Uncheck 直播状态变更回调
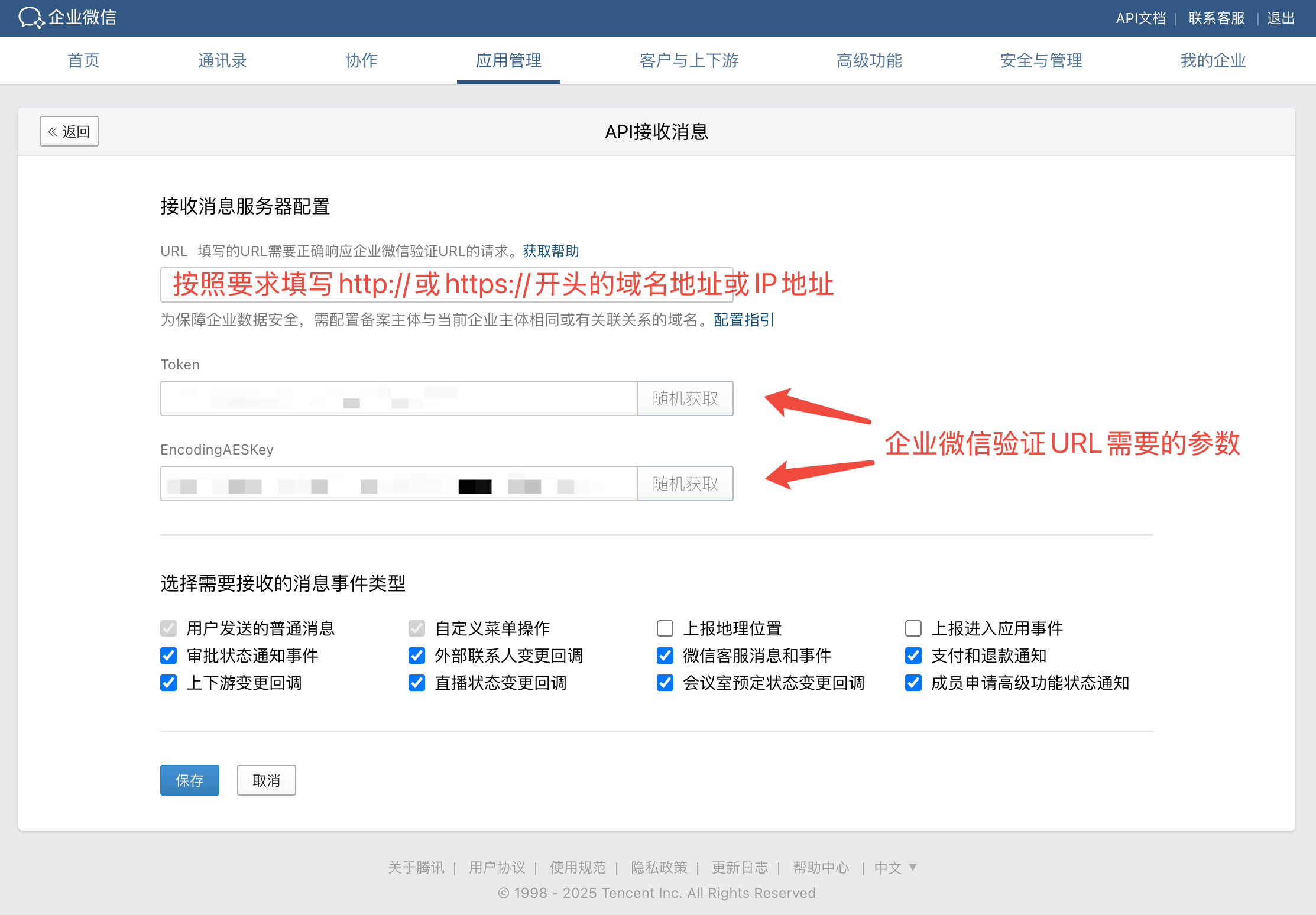This screenshot has width=1316, height=915. point(417,683)
